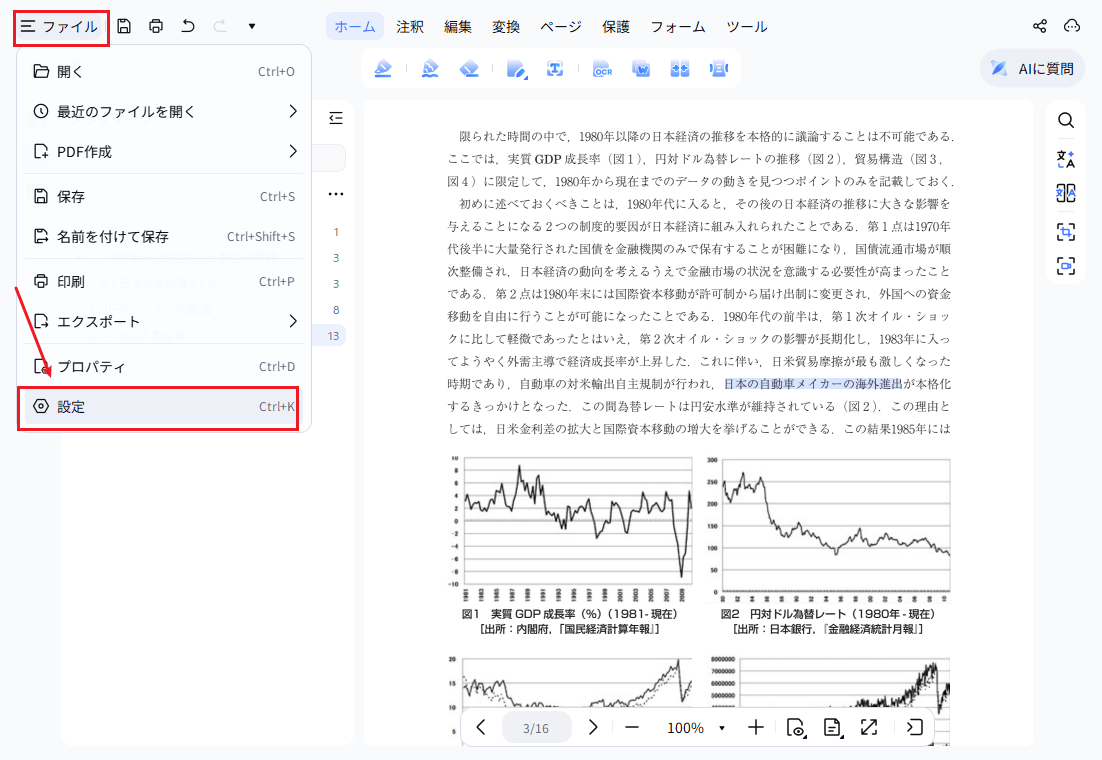Collapse the side panel with the list icon

336,118
